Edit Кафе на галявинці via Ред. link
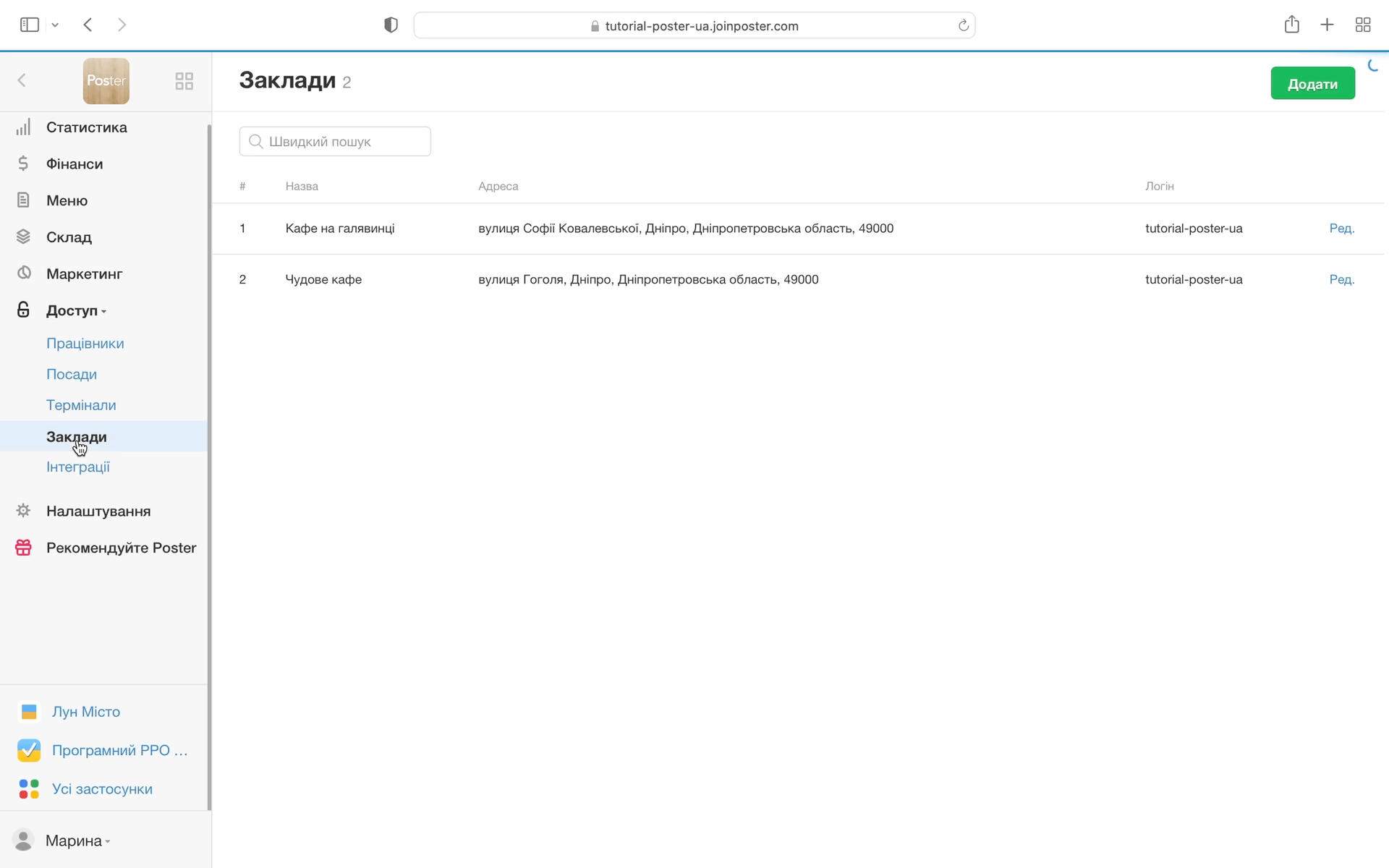The width and height of the screenshot is (1389, 868). coord(1341,229)
